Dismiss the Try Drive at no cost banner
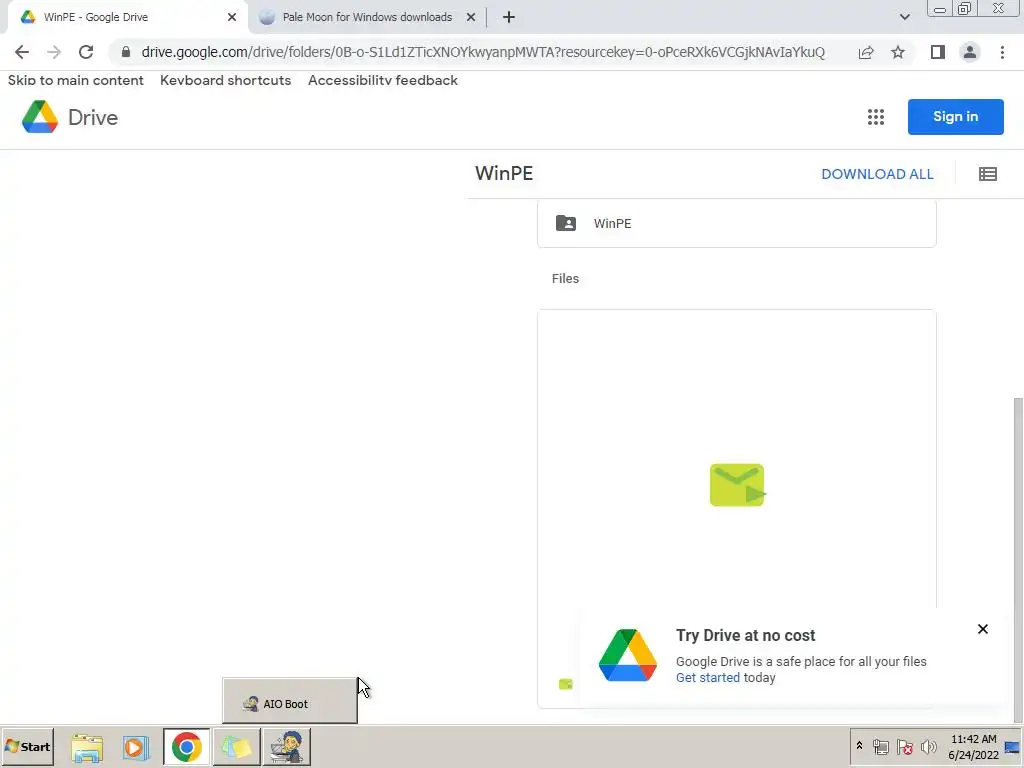 [x=983, y=629]
